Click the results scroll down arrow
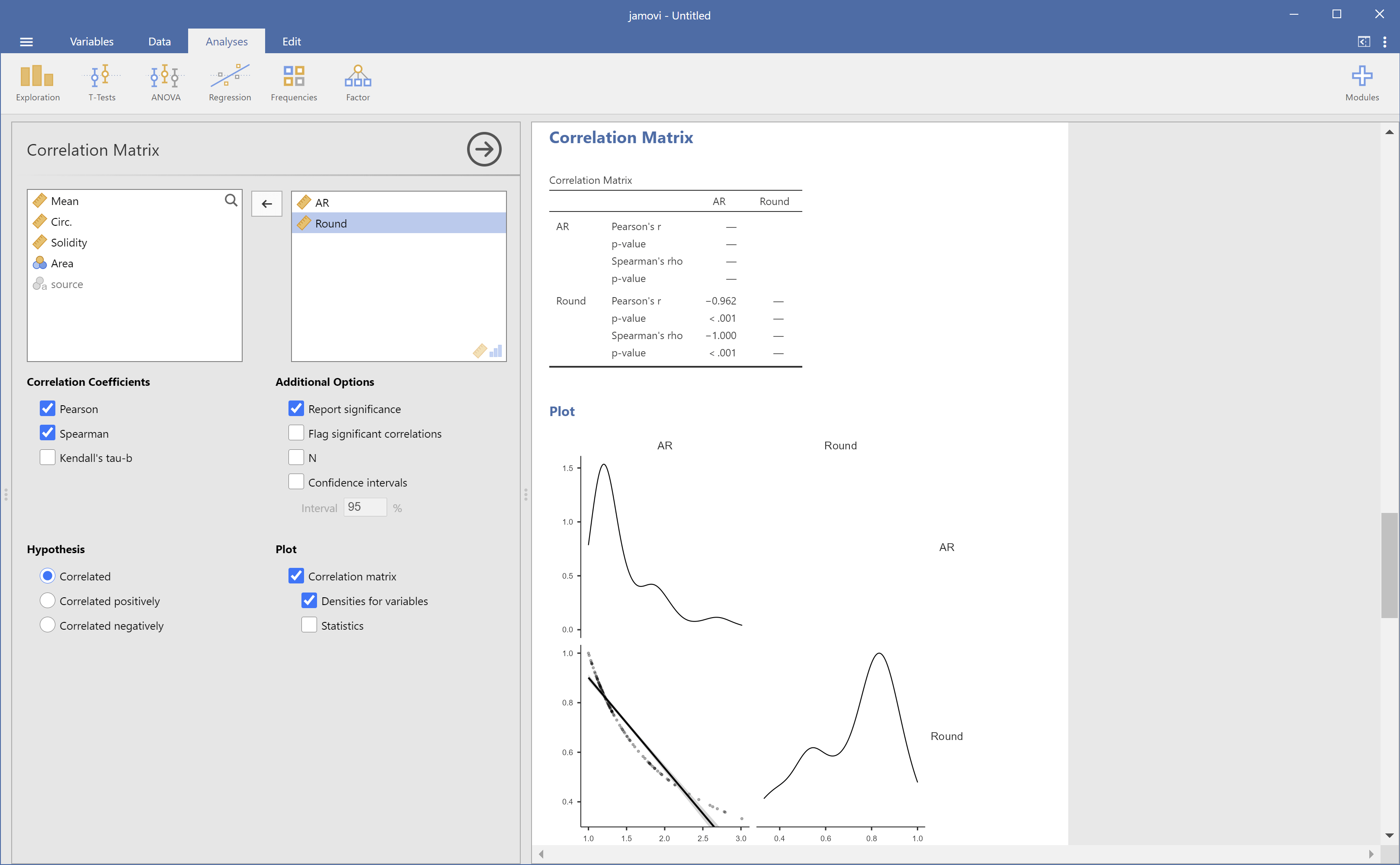 (1389, 836)
